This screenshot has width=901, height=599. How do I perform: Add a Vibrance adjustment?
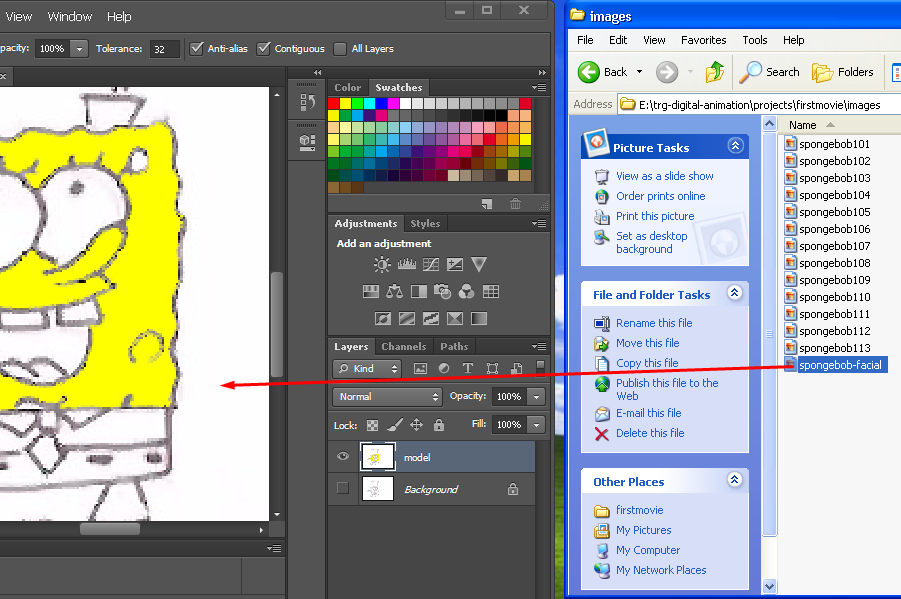pos(479,264)
